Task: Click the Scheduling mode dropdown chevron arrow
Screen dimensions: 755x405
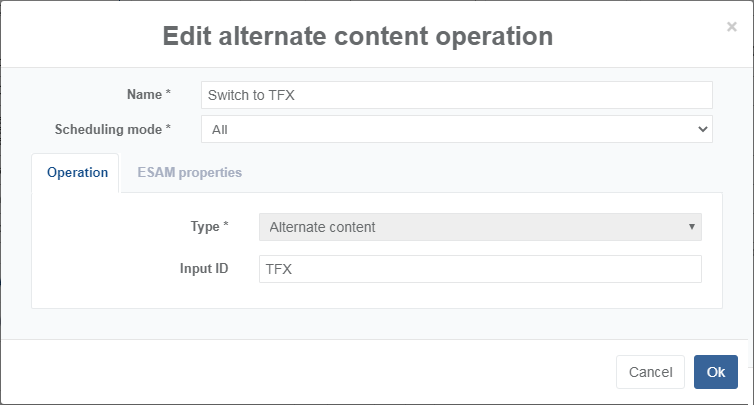Action: tap(702, 129)
